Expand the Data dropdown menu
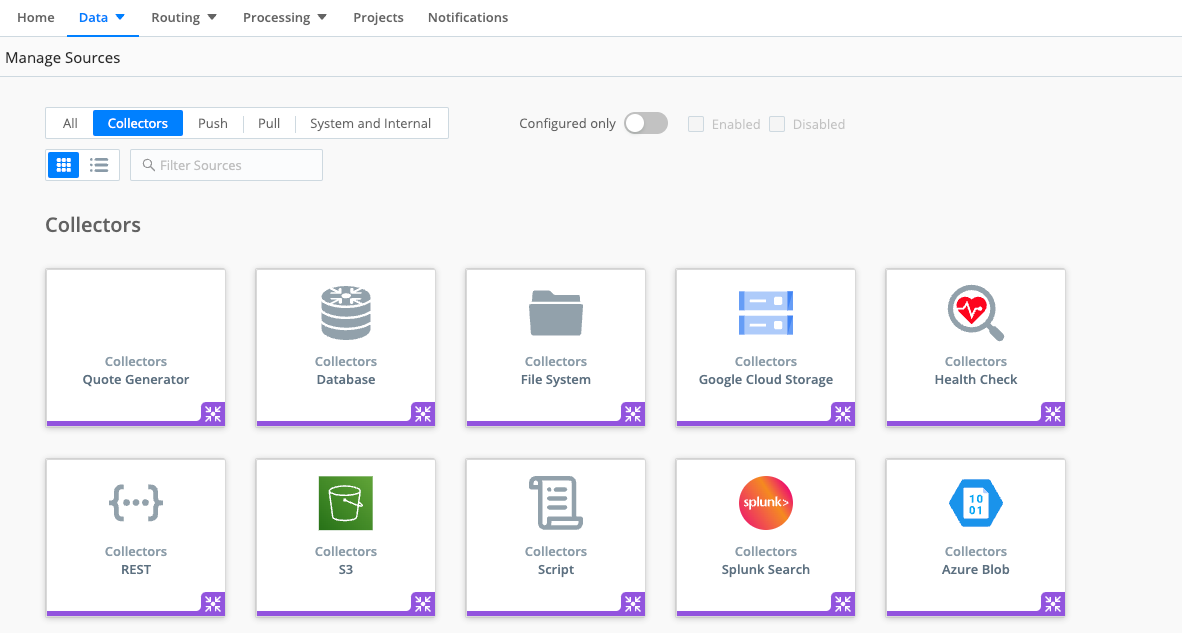Screen dimensions: 1182x633 click(x=102, y=18)
